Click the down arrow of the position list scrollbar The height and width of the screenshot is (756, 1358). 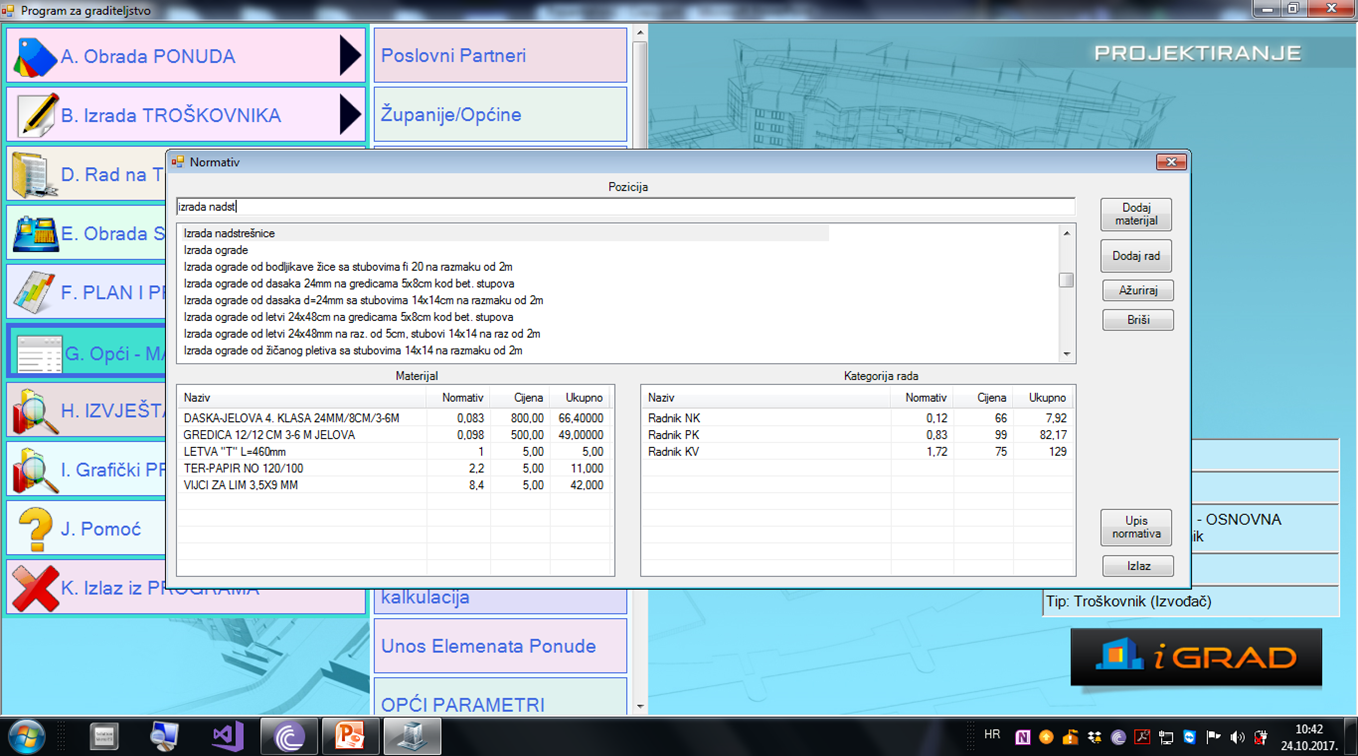[1066, 353]
